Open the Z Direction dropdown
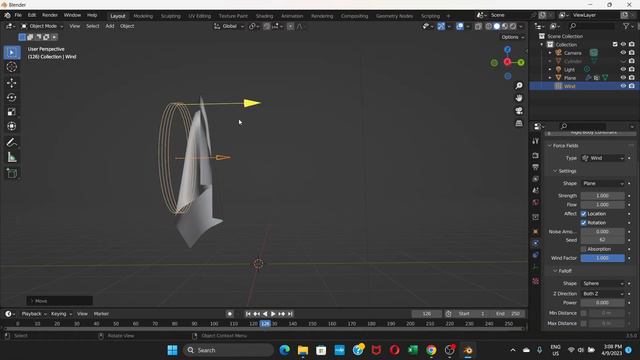 pyautogui.click(x=602, y=293)
